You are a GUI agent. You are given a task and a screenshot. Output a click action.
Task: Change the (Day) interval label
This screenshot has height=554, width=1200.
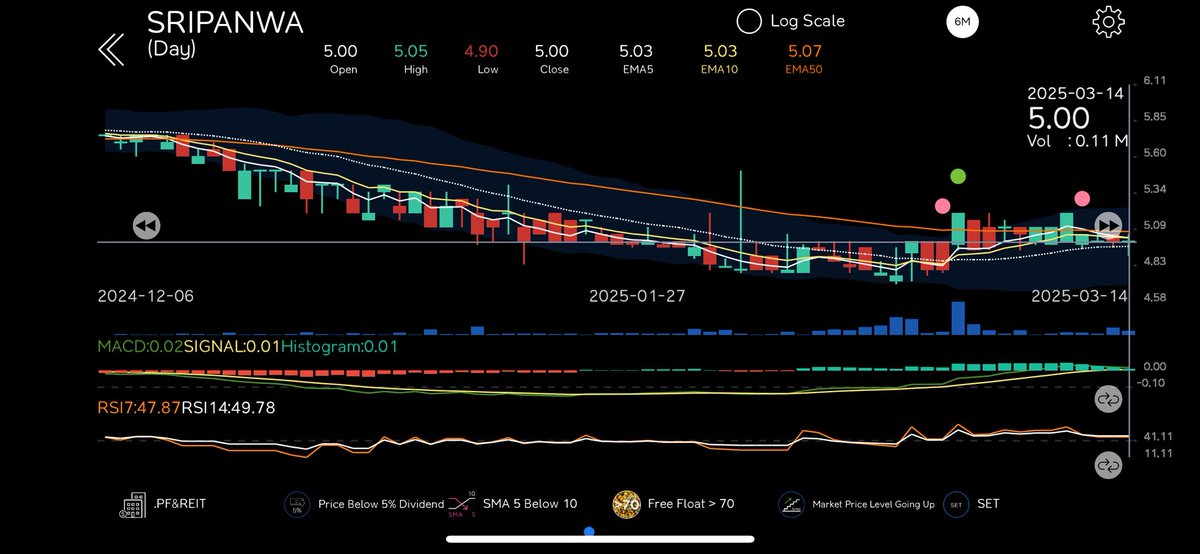(x=171, y=48)
